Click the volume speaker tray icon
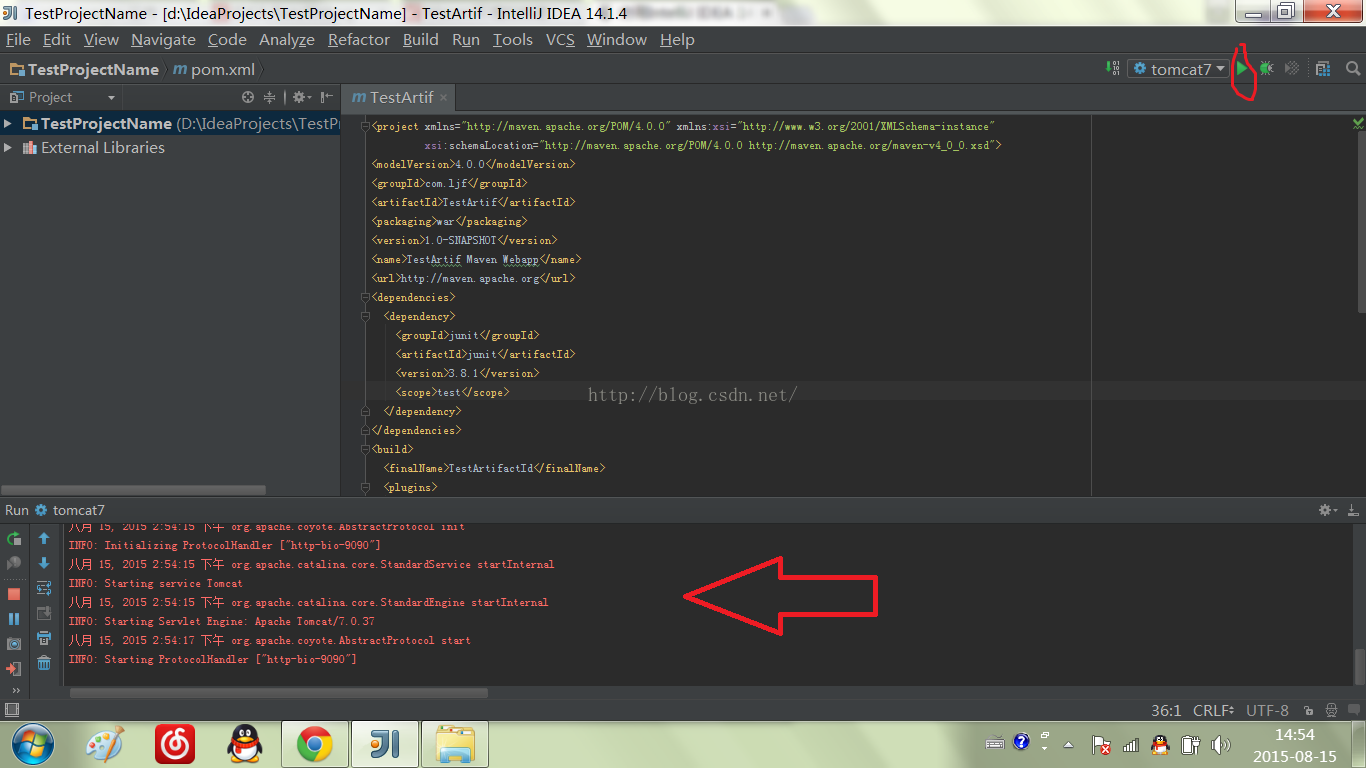The width and height of the screenshot is (1366, 768). click(1220, 744)
